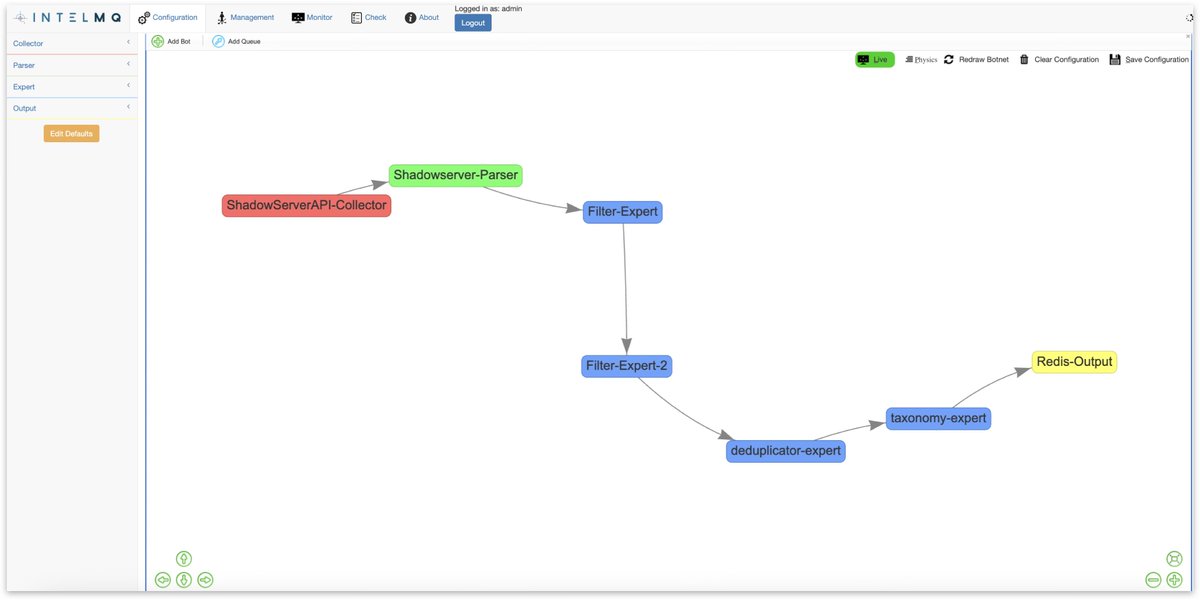The height and width of the screenshot is (600, 1200).
Task: Close the toolbar with the small x
Action: 1188,36
